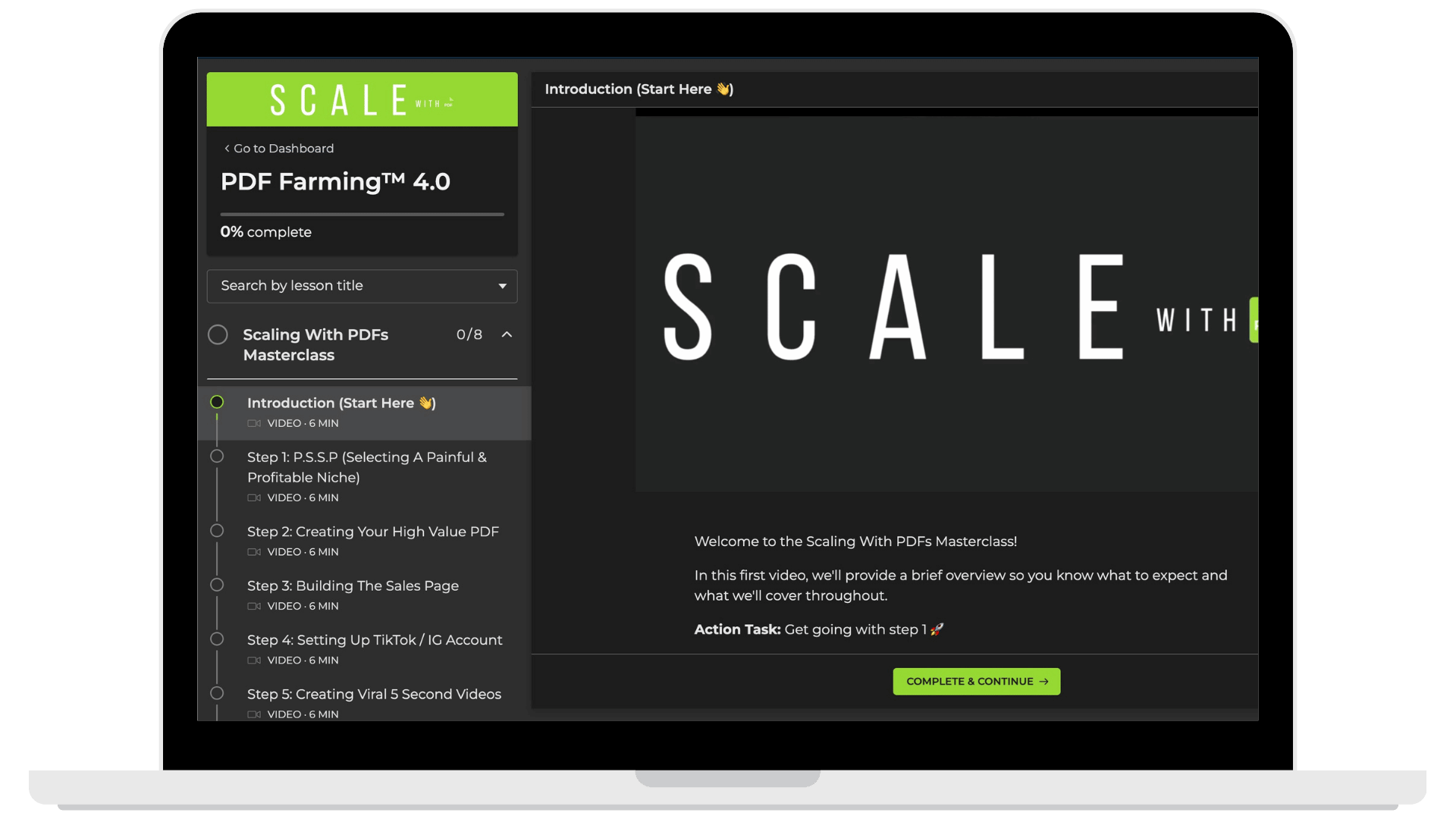Click the back chevron beside Go to Dashboard

pos(227,149)
